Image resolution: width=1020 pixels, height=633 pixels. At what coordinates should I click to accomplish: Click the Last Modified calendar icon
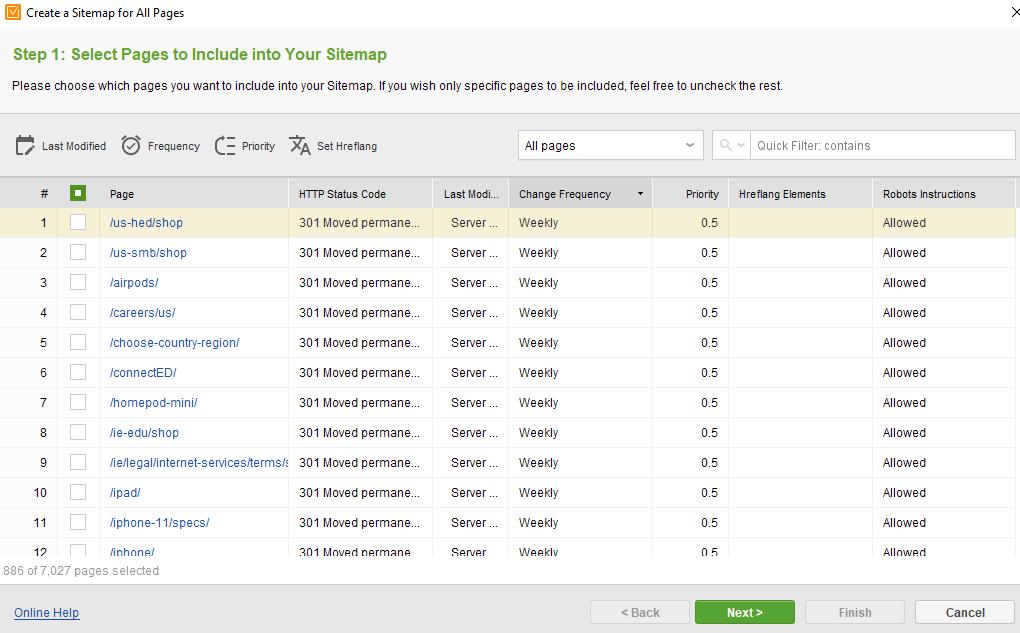25,146
